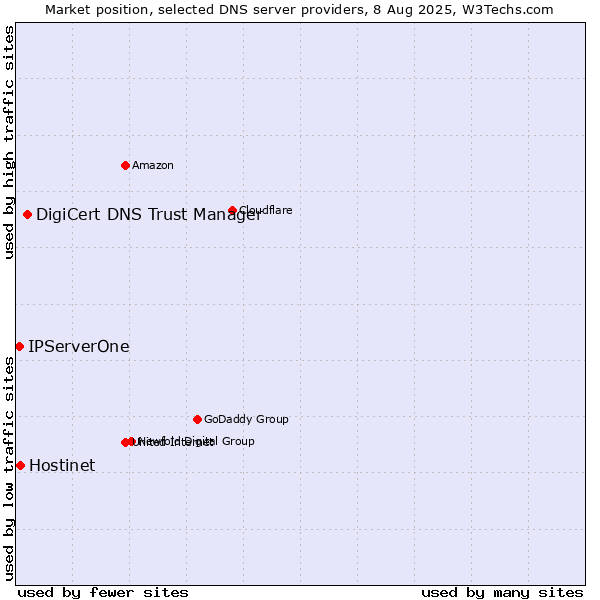Viewport: 600px width, 600px height.
Task: Select the 'IPServerOne' label text
Action: pyautogui.click(x=79, y=347)
